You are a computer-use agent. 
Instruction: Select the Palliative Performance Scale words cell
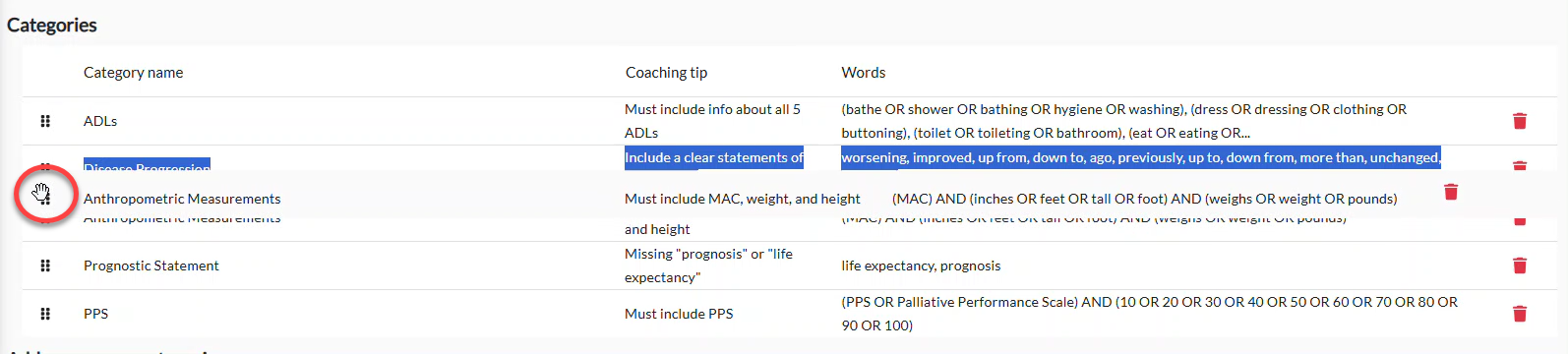tap(1150, 314)
